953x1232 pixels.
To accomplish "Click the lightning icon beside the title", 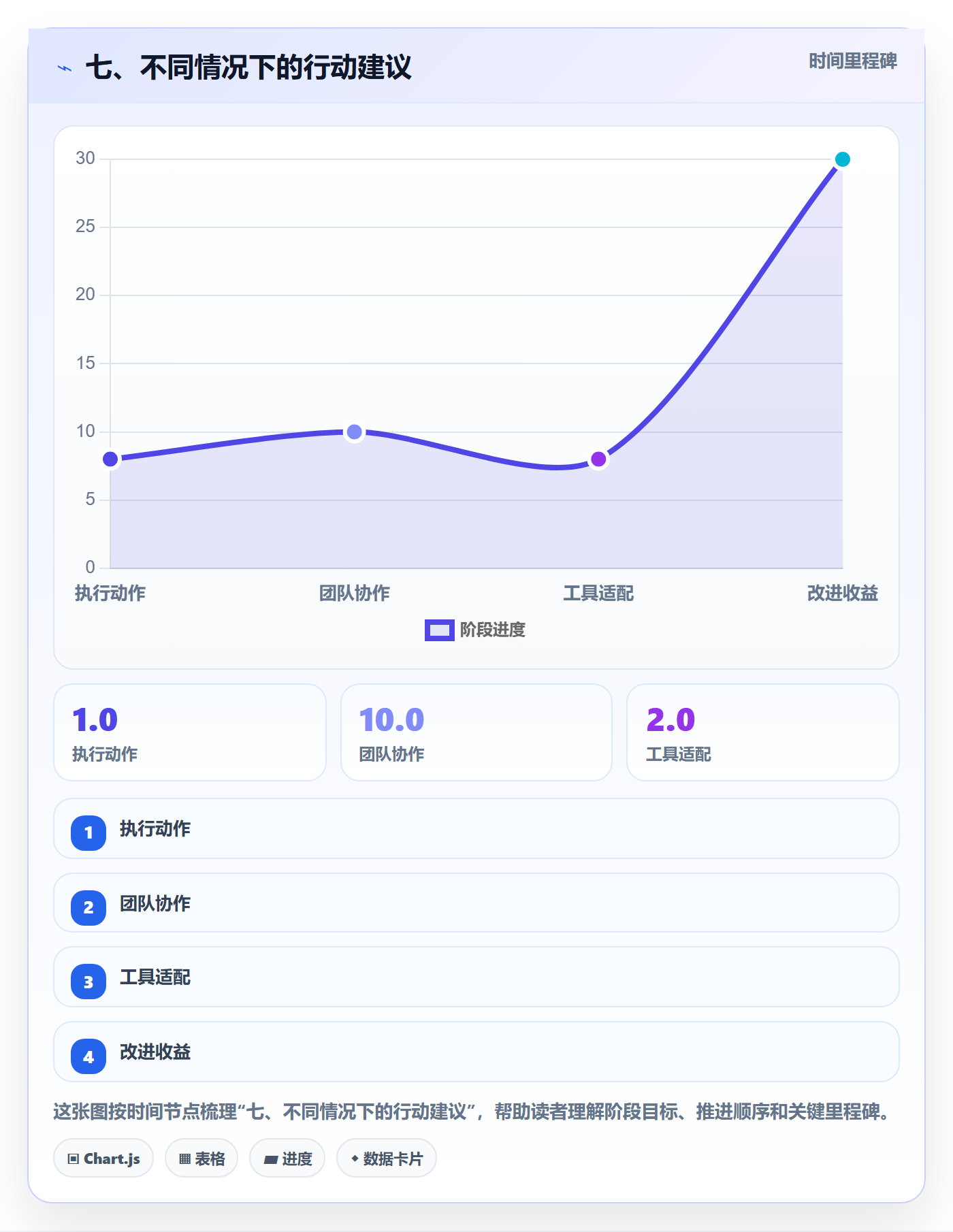I will 65,68.
